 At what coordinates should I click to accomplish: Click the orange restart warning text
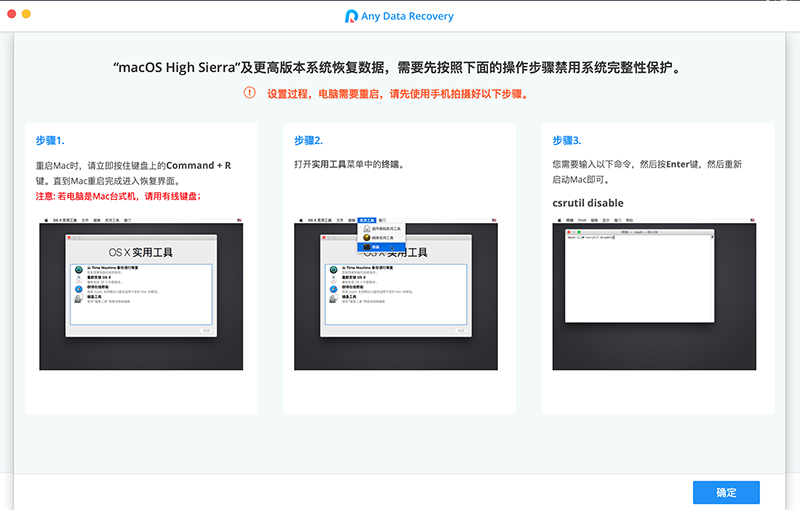click(x=397, y=94)
